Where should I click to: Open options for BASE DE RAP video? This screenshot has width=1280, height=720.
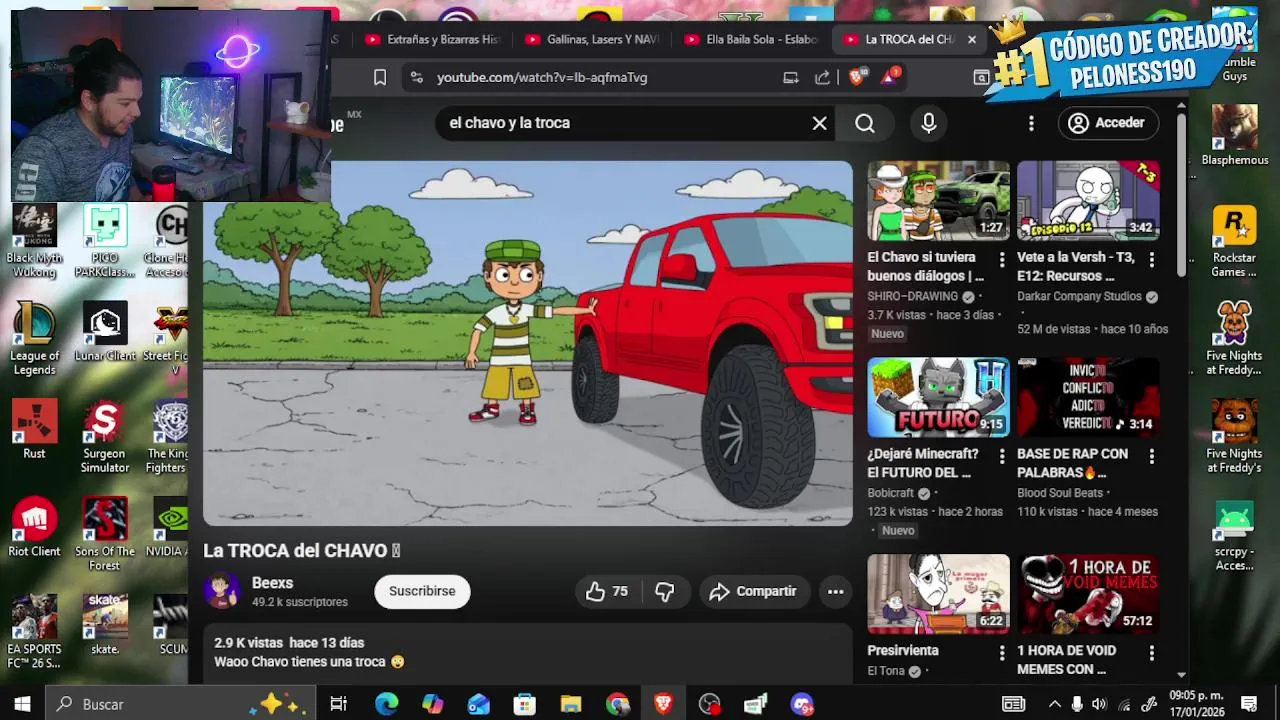point(1152,456)
